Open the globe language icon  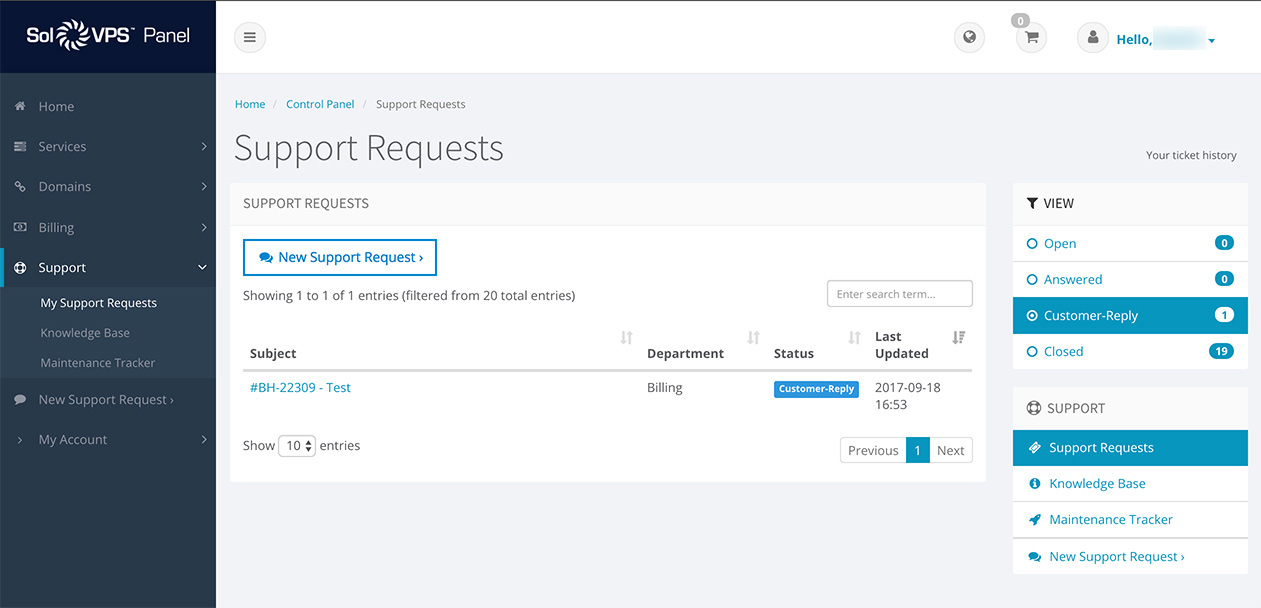click(x=969, y=38)
